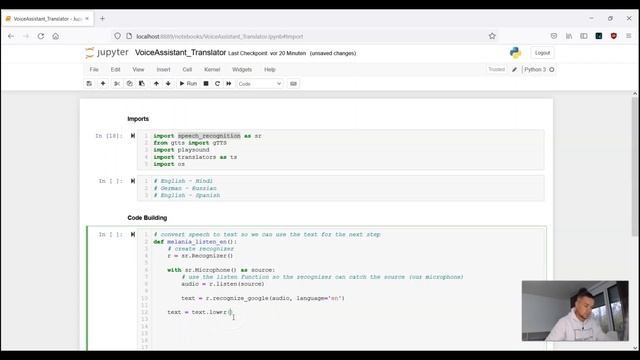Save notebook with the floppy disk icon

tap(89, 84)
